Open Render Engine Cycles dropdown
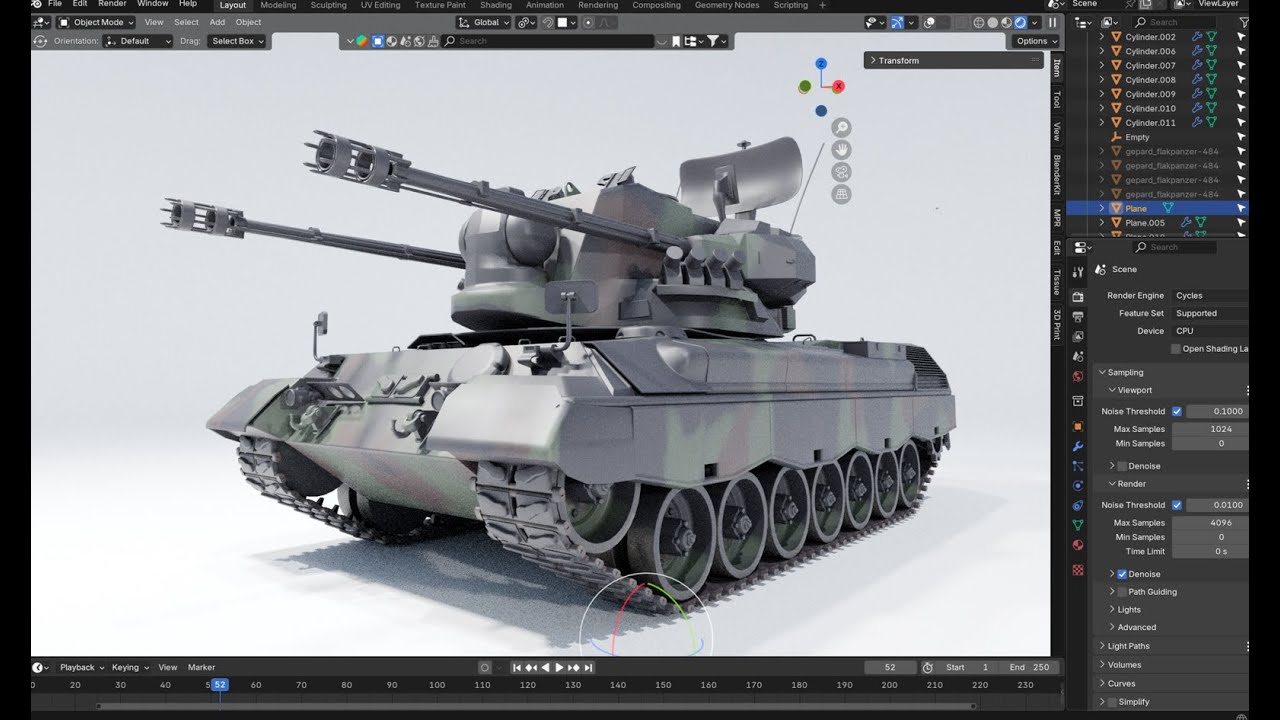 [1210, 296]
